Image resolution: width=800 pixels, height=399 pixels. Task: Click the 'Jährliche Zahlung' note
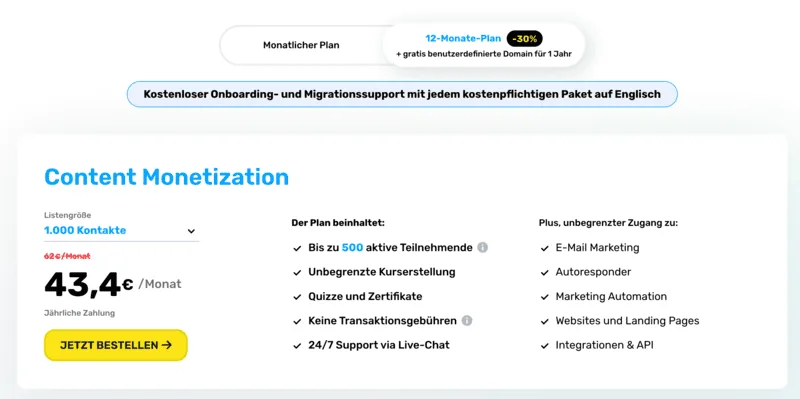pyautogui.click(x=79, y=313)
